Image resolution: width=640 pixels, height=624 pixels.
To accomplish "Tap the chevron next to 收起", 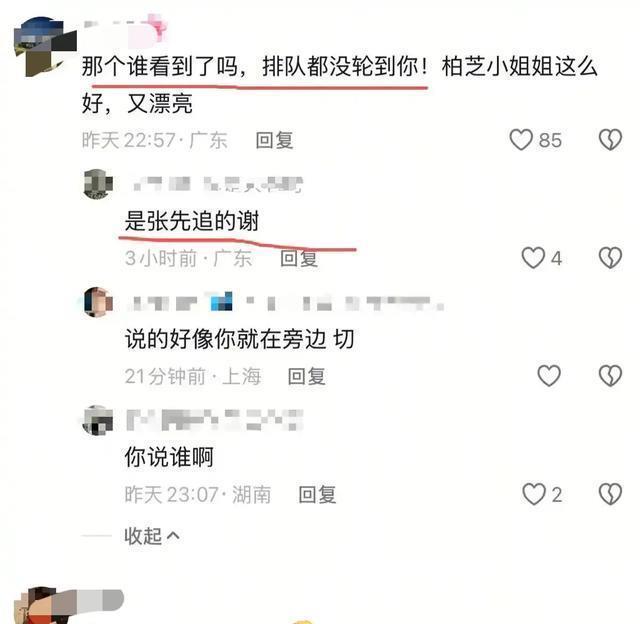I will coord(173,535).
